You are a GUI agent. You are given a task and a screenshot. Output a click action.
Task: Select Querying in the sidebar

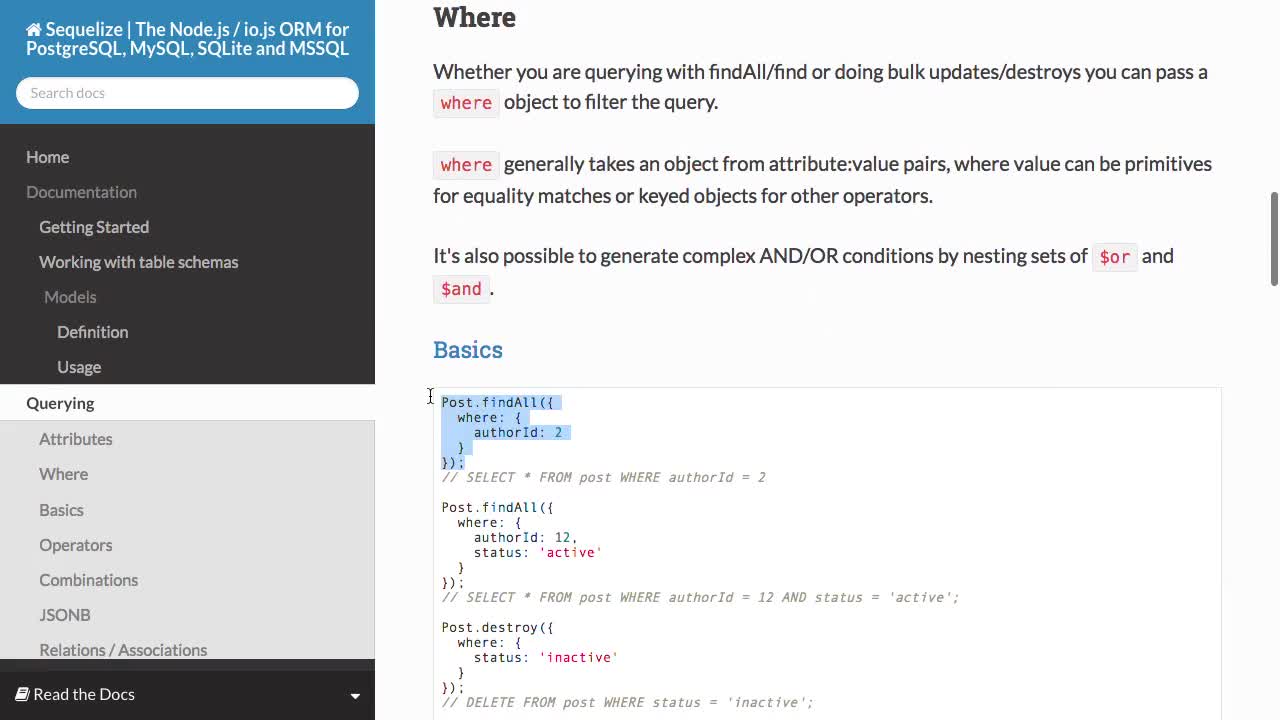click(x=60, y=403)
